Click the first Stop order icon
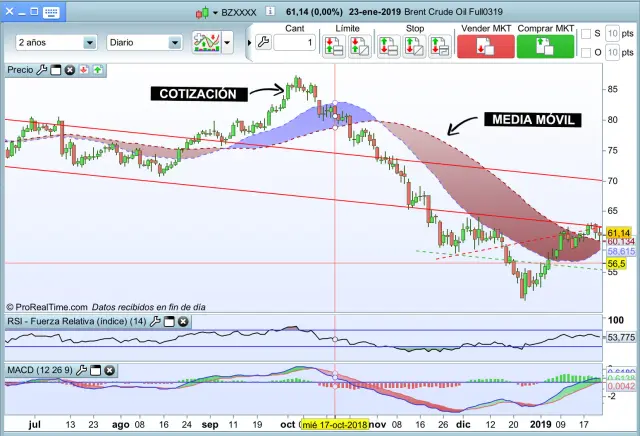This screenshot has height=436, width=640. 388,46
